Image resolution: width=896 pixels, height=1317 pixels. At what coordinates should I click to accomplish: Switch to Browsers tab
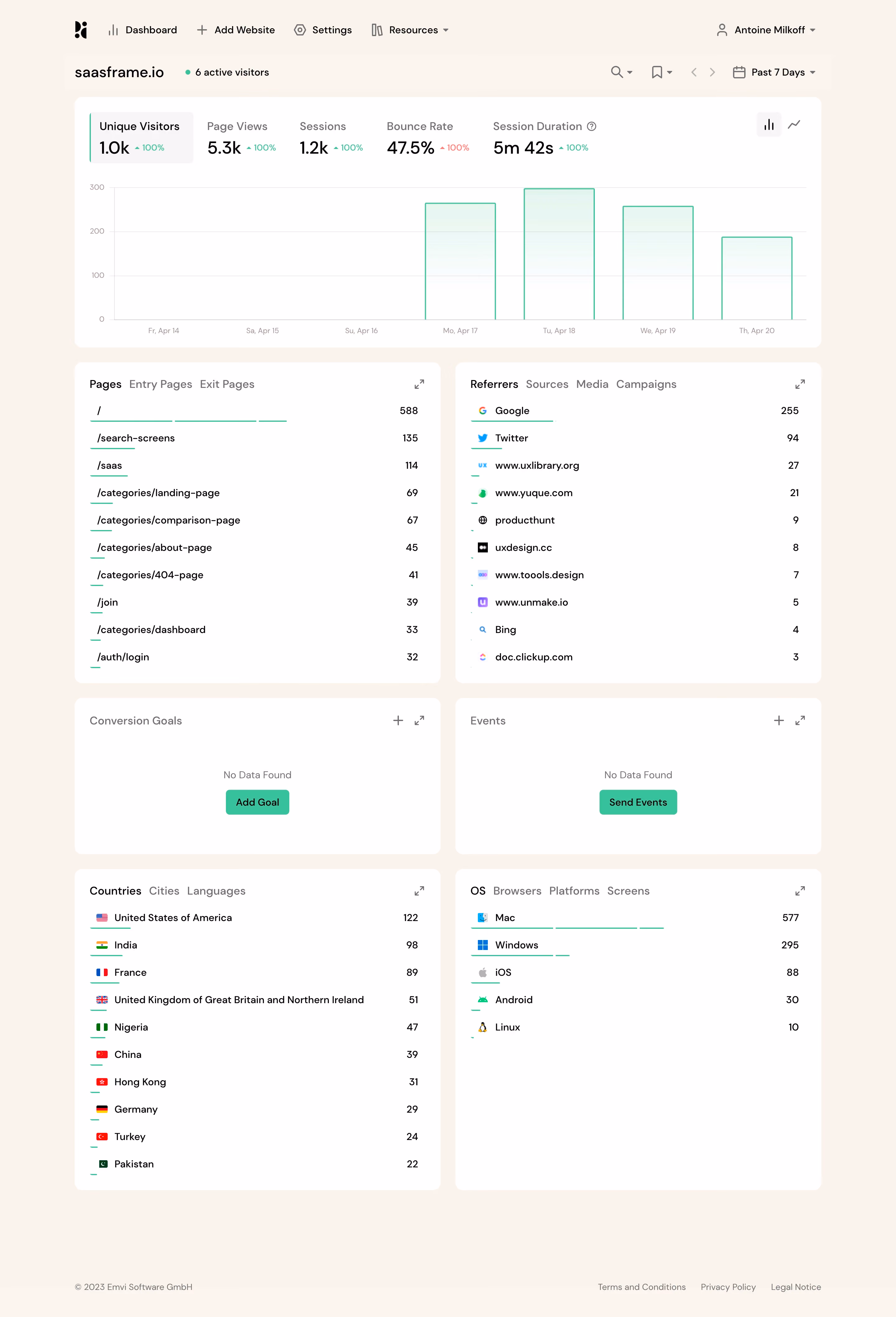click(x=517, y=891)
